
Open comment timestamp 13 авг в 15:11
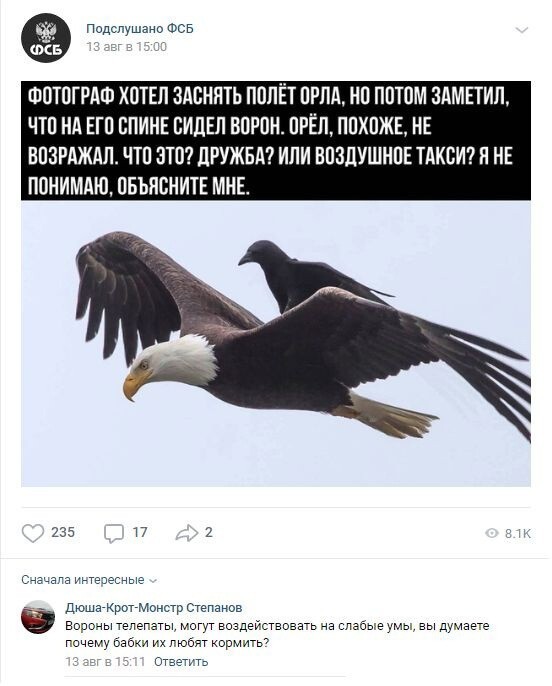point(105,661)
